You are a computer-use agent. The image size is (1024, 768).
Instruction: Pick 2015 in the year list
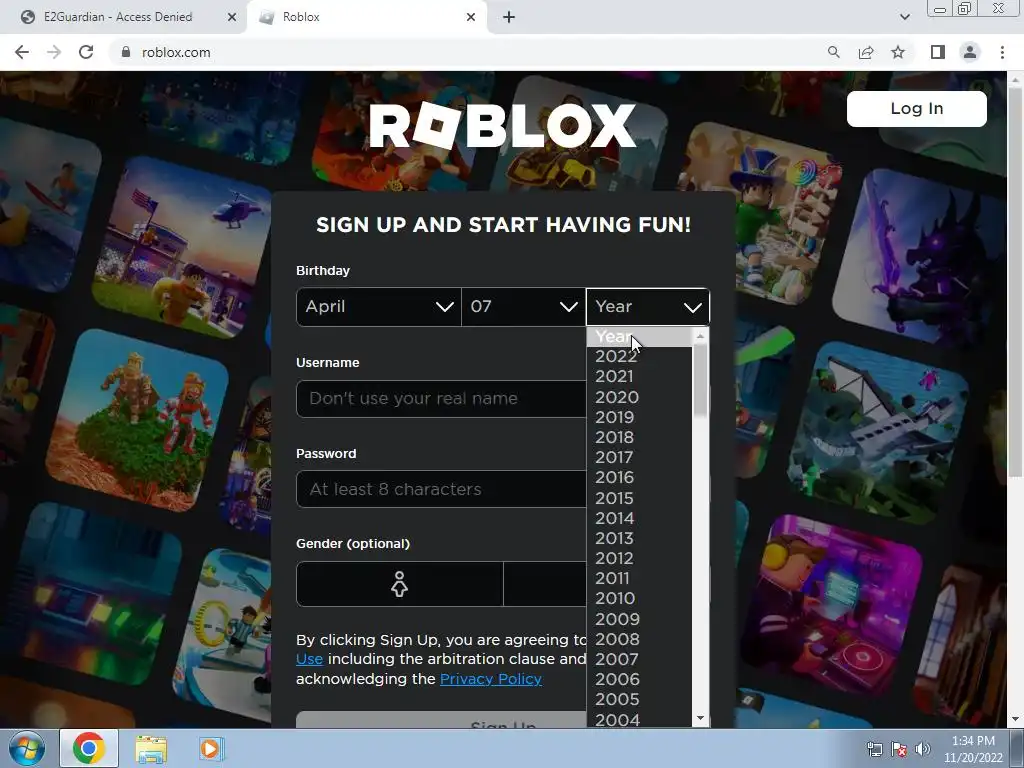pos(639,498)
